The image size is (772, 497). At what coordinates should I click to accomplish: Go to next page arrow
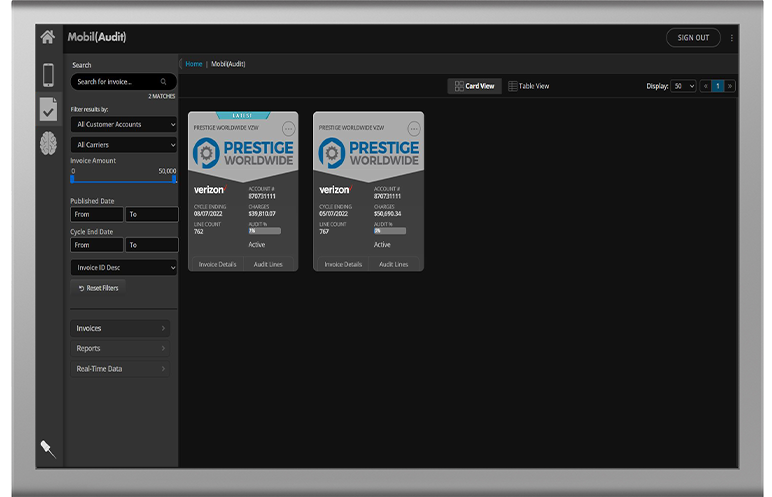(x=730, y=86)
